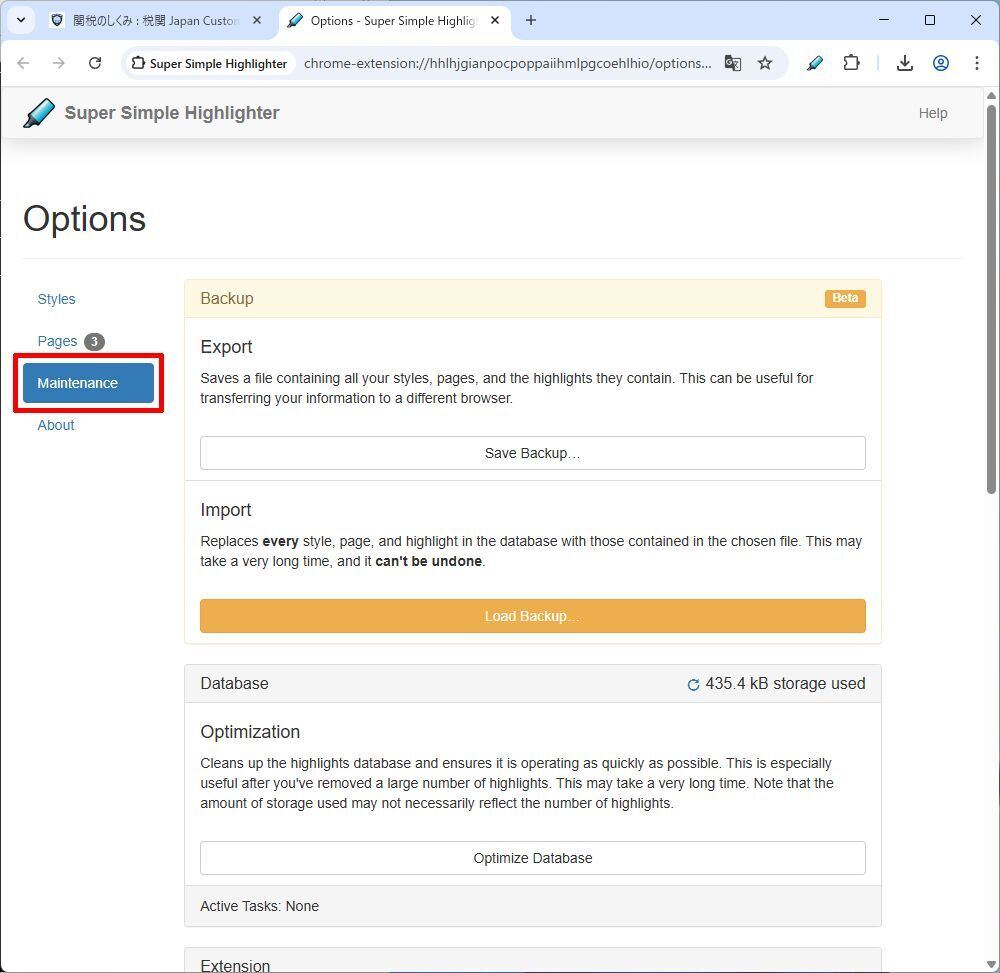This screenshot has width=1000, height=973.
Task: Open the tab search dropdown arrow
Action: click(20, 20)
